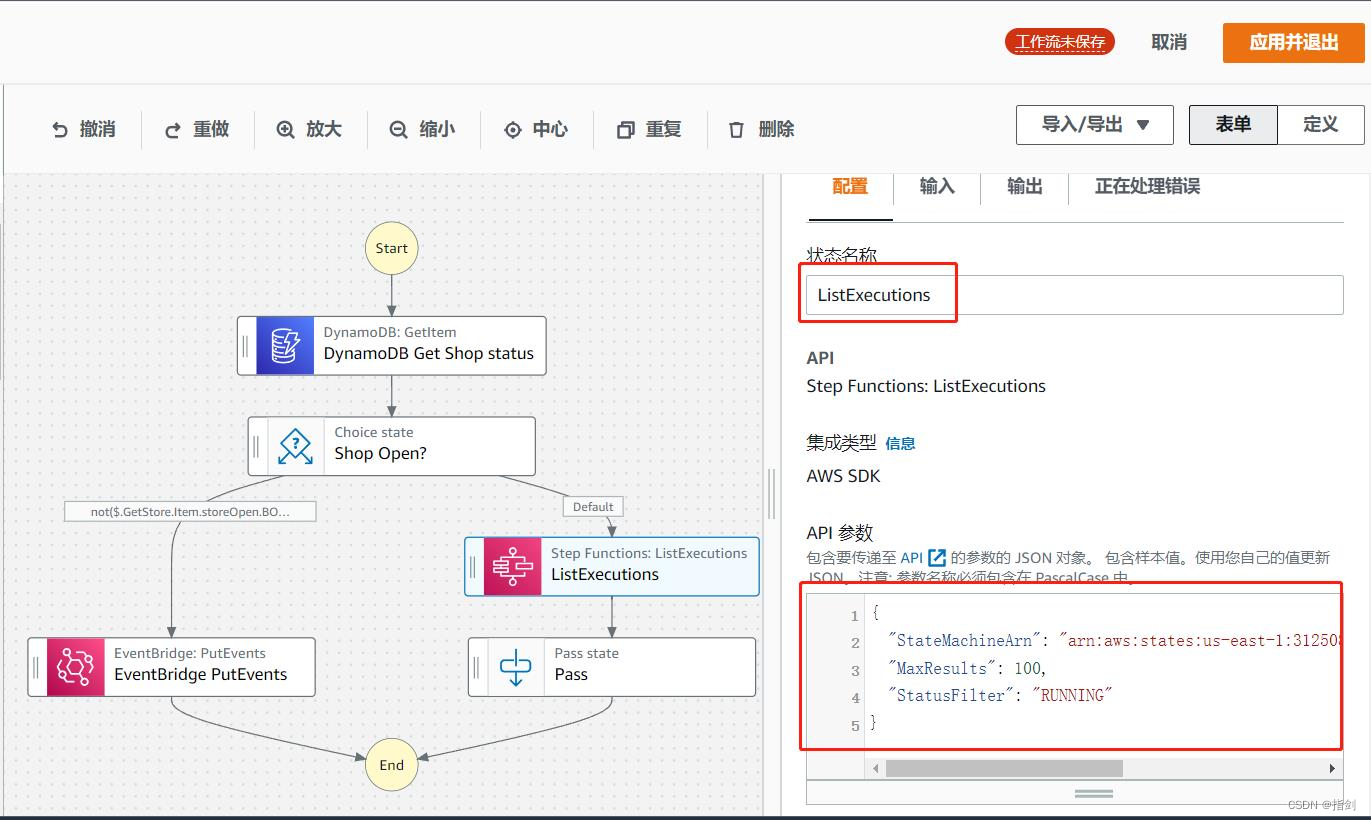Image resolution: width=1371 pixels, height=820 pixels.
Task: Delete the state with the 删除 trash icon
Action: 737,130
